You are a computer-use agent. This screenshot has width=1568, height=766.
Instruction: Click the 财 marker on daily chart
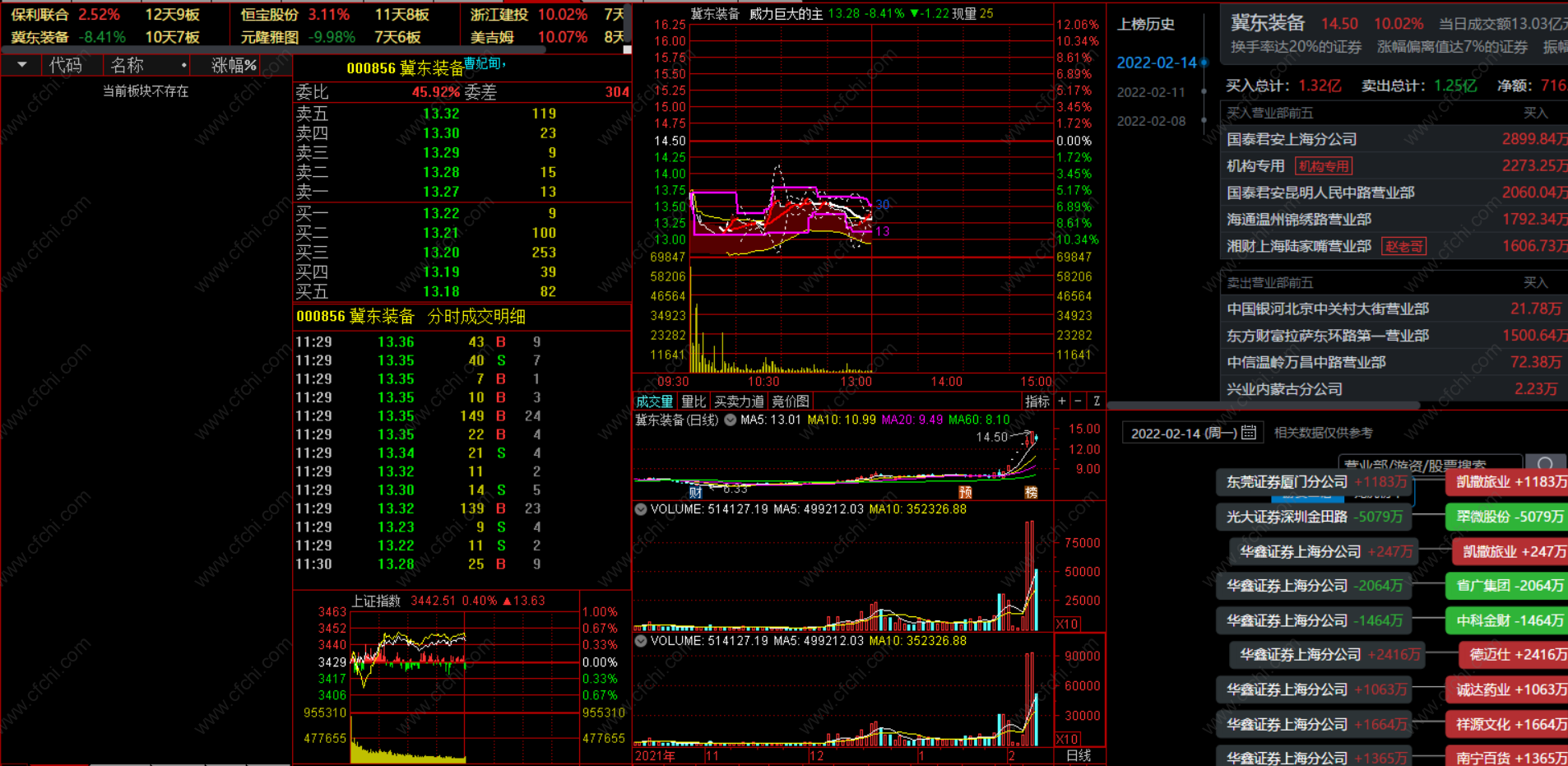[x=695, y=492]
